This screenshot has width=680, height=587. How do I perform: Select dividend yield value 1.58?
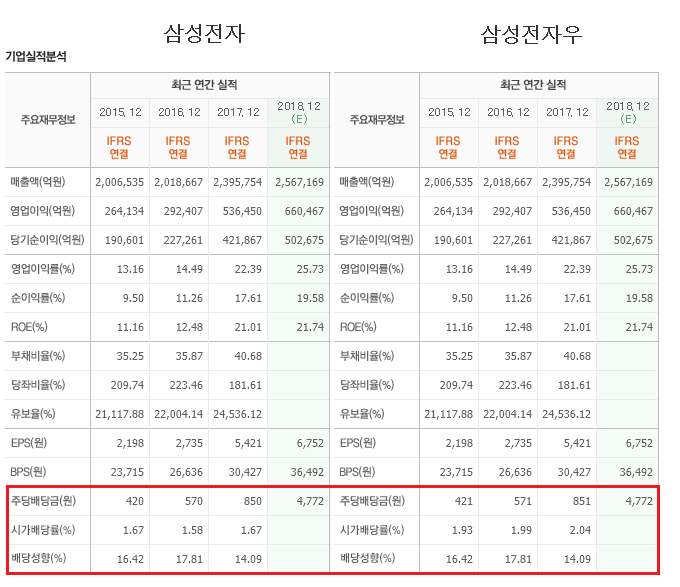pyautogui.click(x=193, y=530)
